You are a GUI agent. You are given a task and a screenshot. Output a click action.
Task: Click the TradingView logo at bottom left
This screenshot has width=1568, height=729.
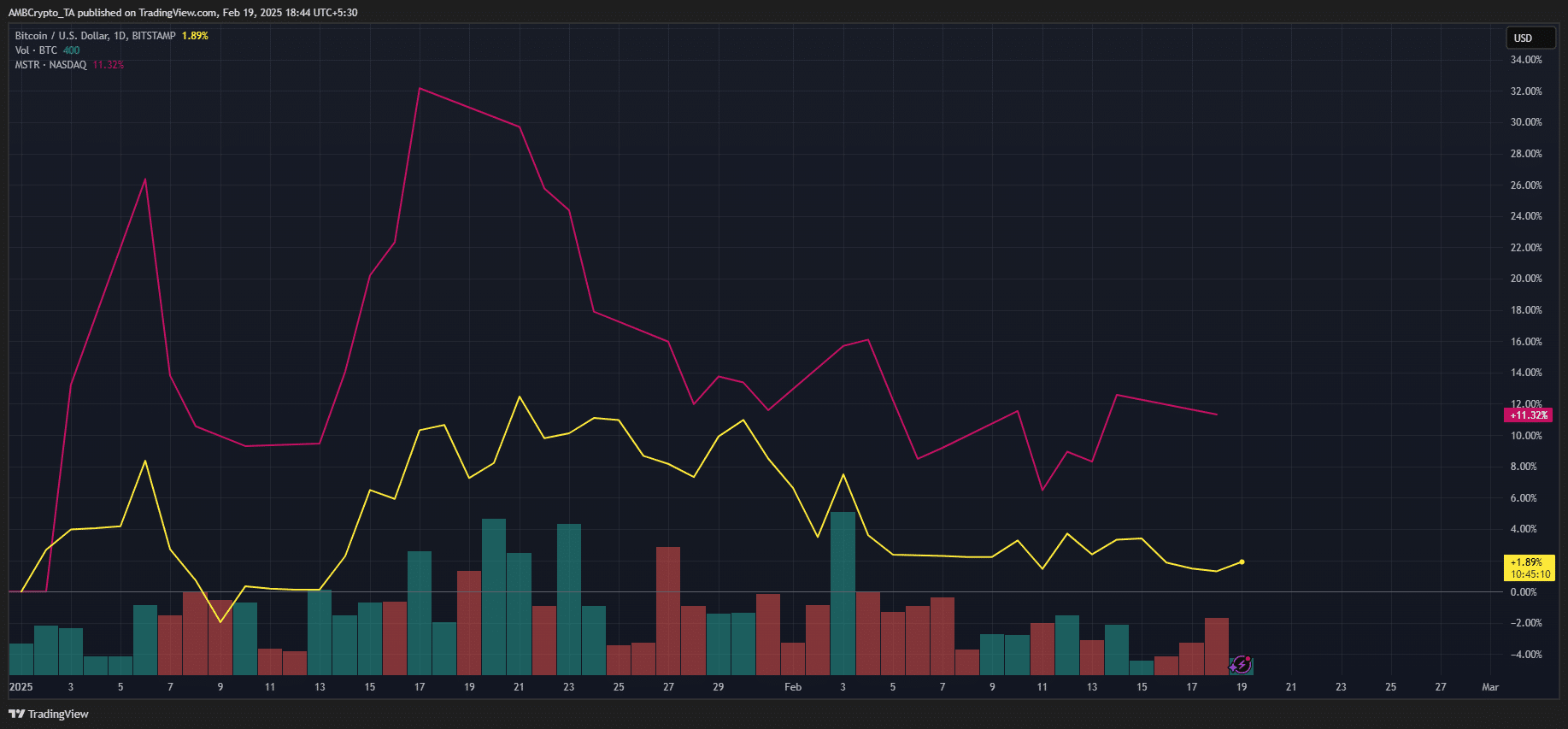[49, 714]
